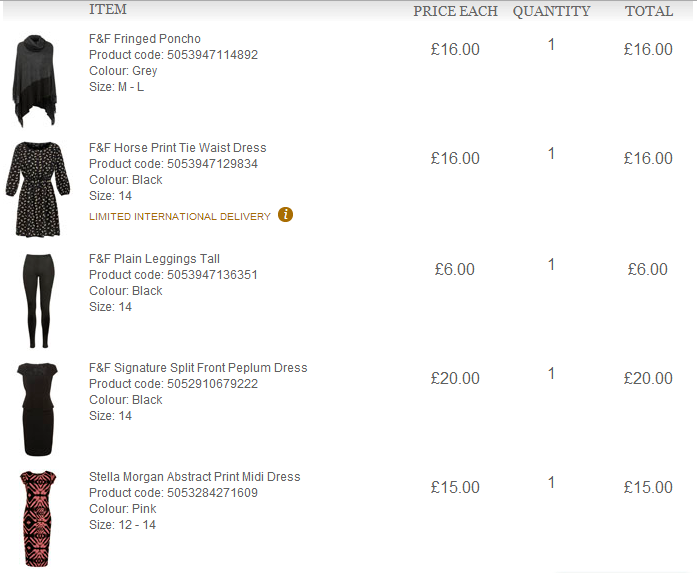This screenshot has height=573, width=697.
Task: Open F&F Signature Split Front Peplum Dress
Action: pos(198,368)
